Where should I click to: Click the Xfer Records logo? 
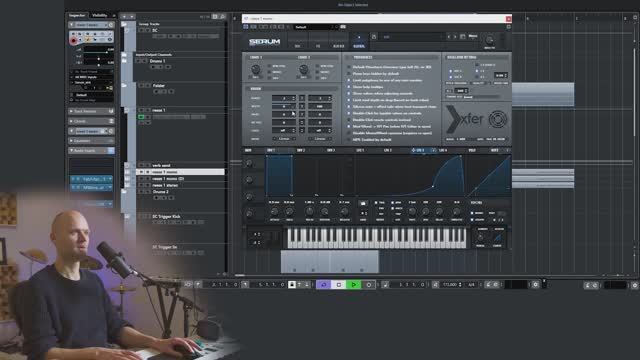(x=476, y=119)
